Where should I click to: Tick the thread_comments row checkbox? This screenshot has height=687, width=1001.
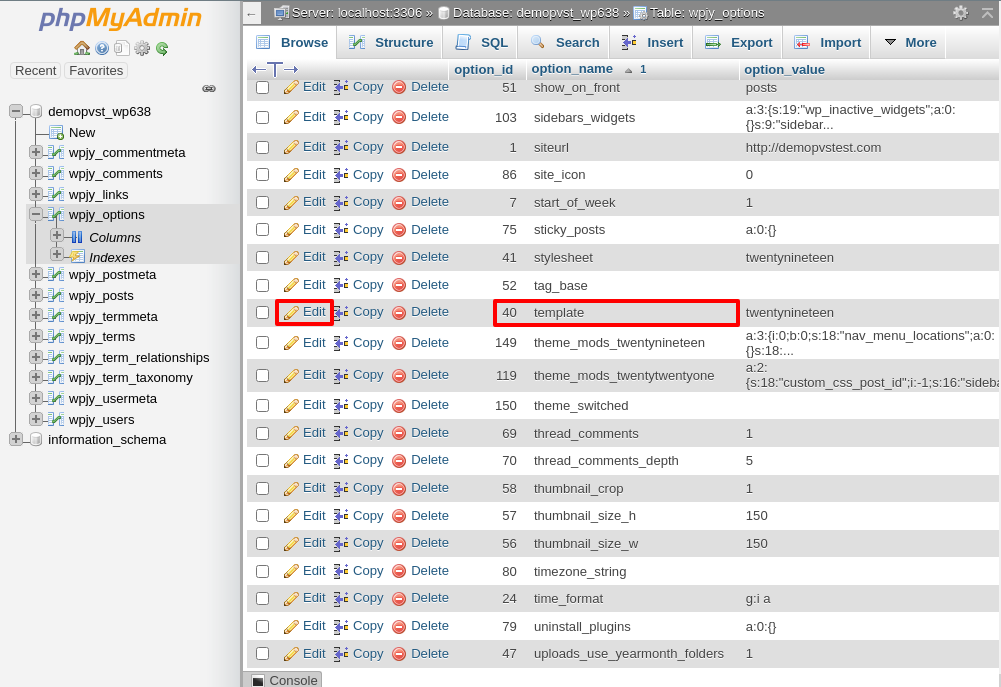pos(262,434)
